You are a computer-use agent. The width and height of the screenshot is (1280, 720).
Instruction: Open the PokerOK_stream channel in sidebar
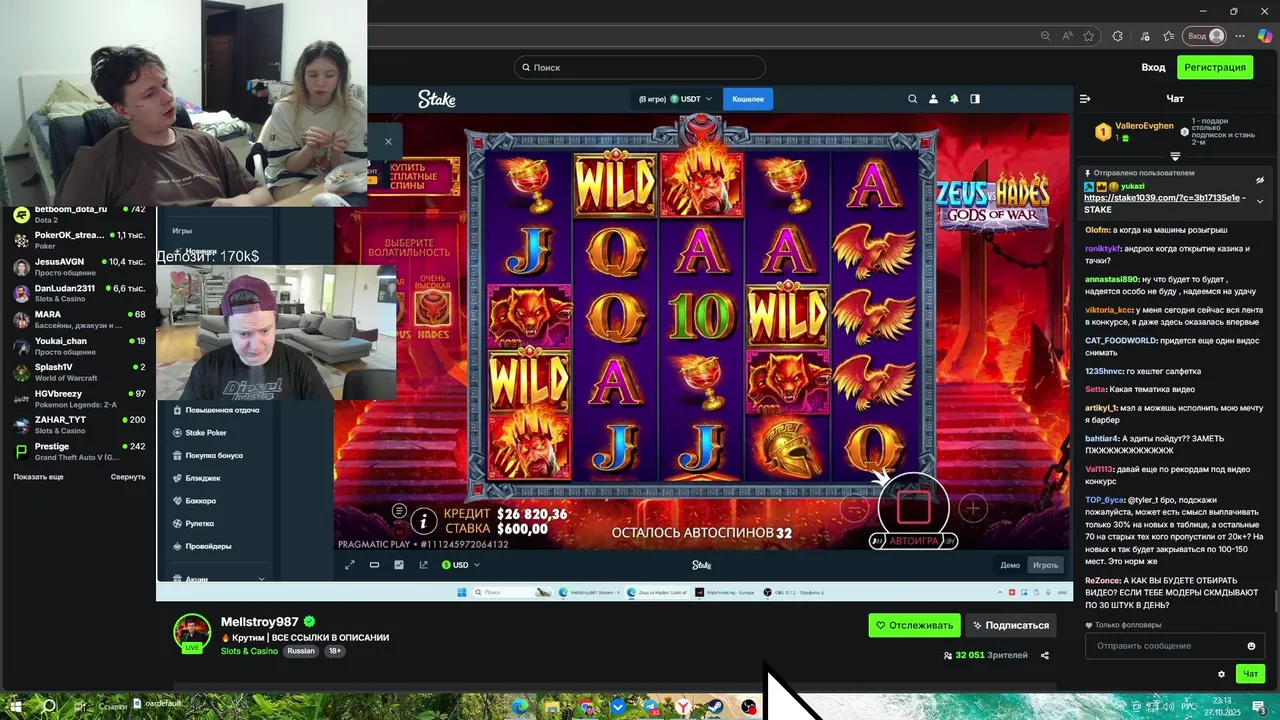78,240
